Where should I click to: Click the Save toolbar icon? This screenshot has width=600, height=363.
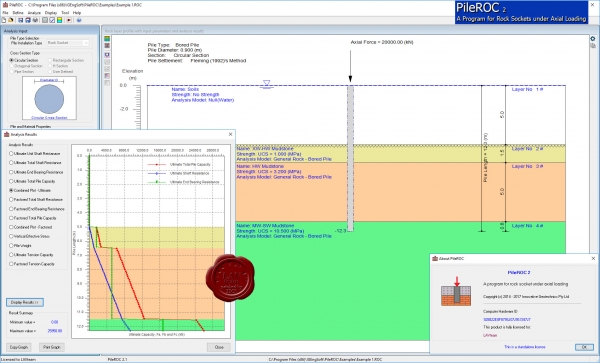pos(21,20)
